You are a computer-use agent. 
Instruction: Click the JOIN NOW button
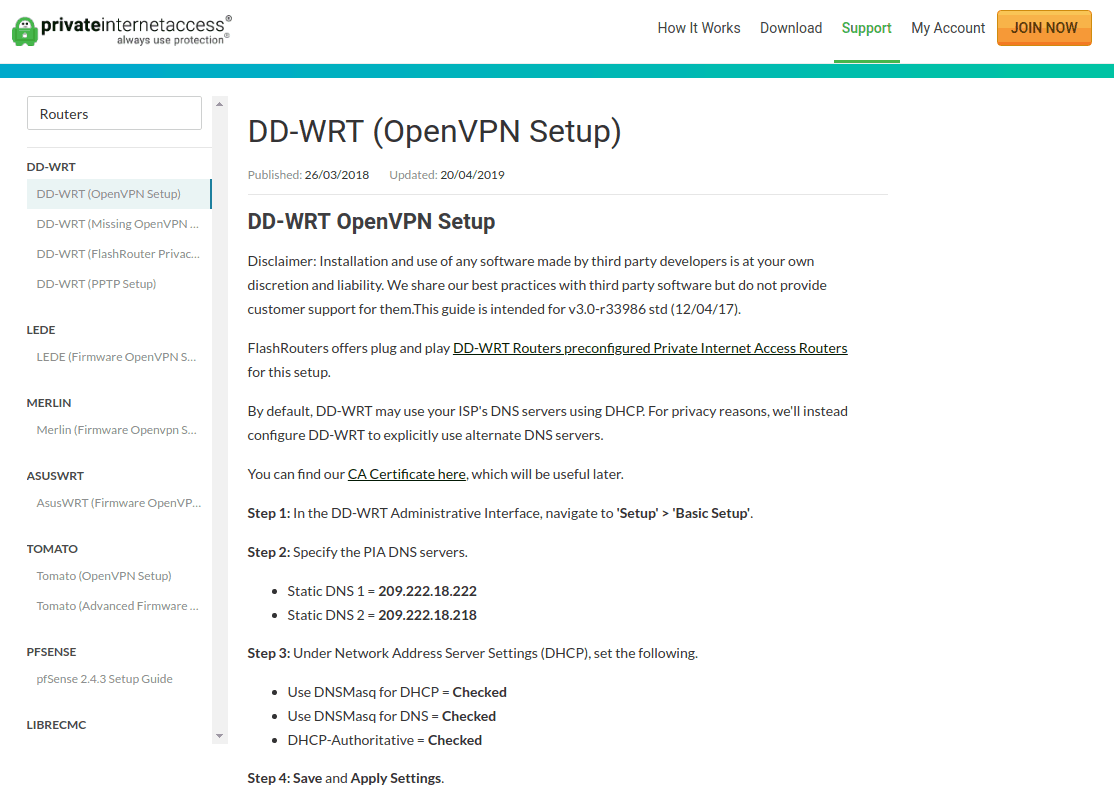pyautogui.click(x=1044, y=28)
